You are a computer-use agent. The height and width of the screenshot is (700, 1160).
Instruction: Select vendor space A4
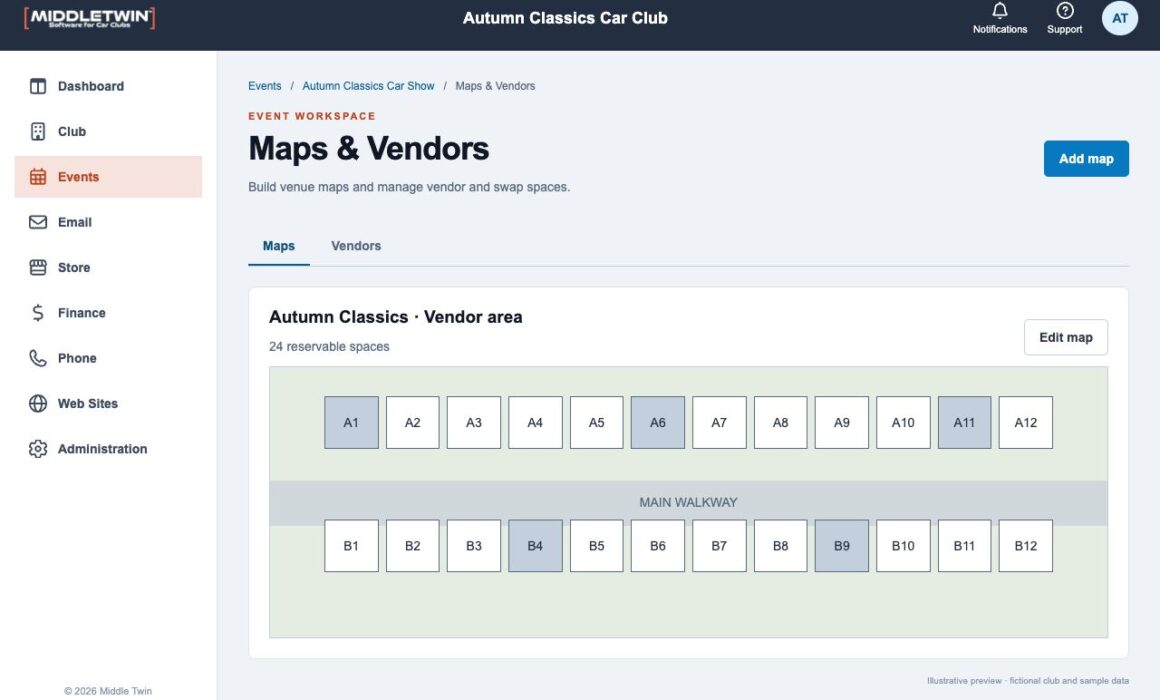536,423
